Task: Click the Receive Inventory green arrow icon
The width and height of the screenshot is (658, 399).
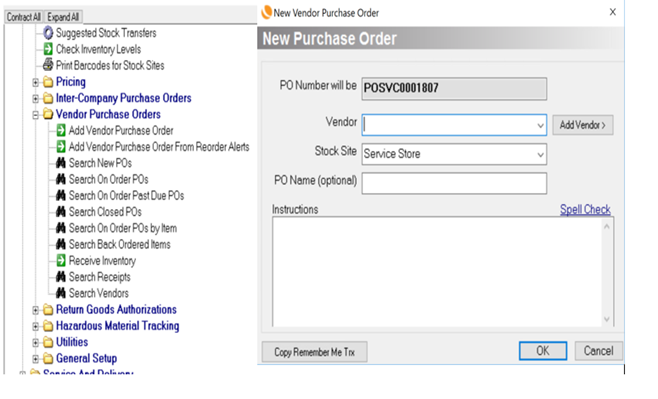Action: (x=61, y=261)
